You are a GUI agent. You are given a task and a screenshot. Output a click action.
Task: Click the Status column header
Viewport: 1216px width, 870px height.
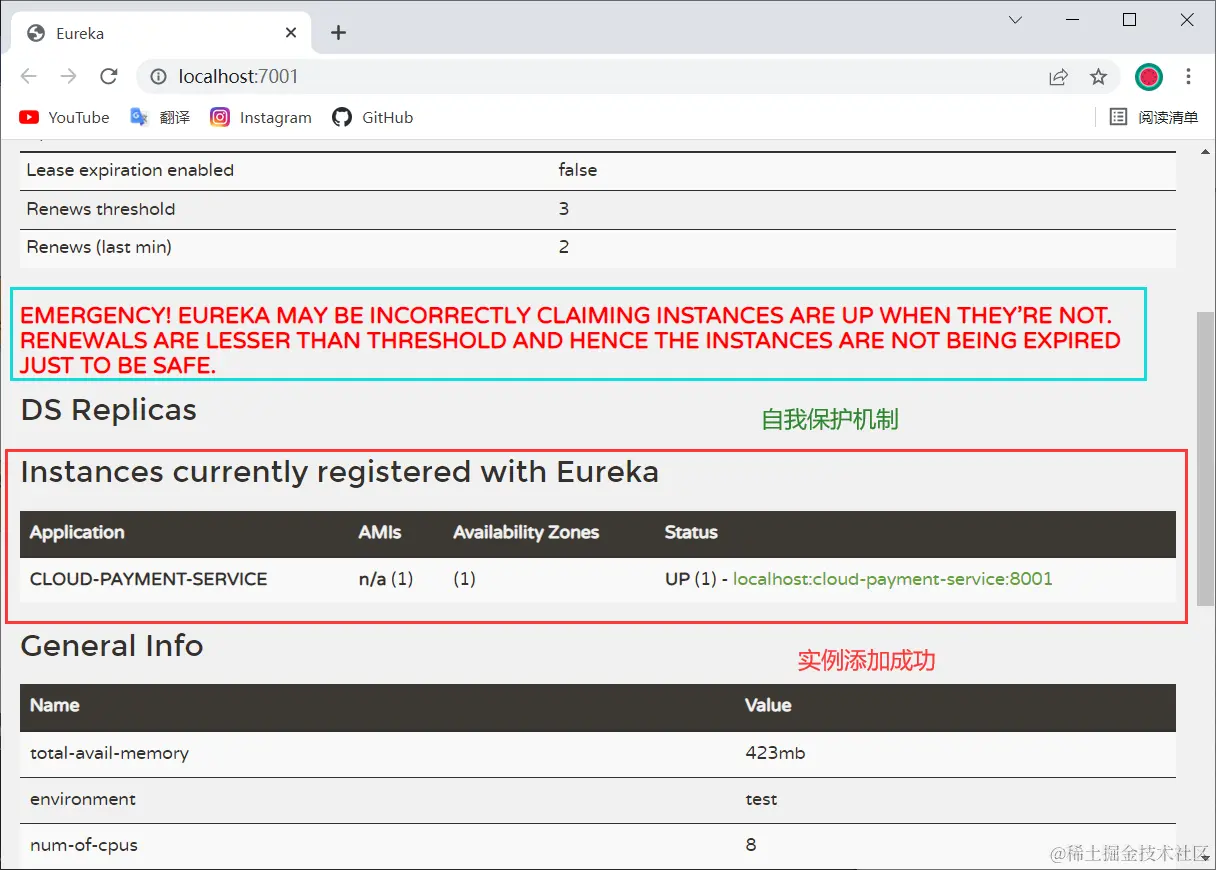coord(691,532)
